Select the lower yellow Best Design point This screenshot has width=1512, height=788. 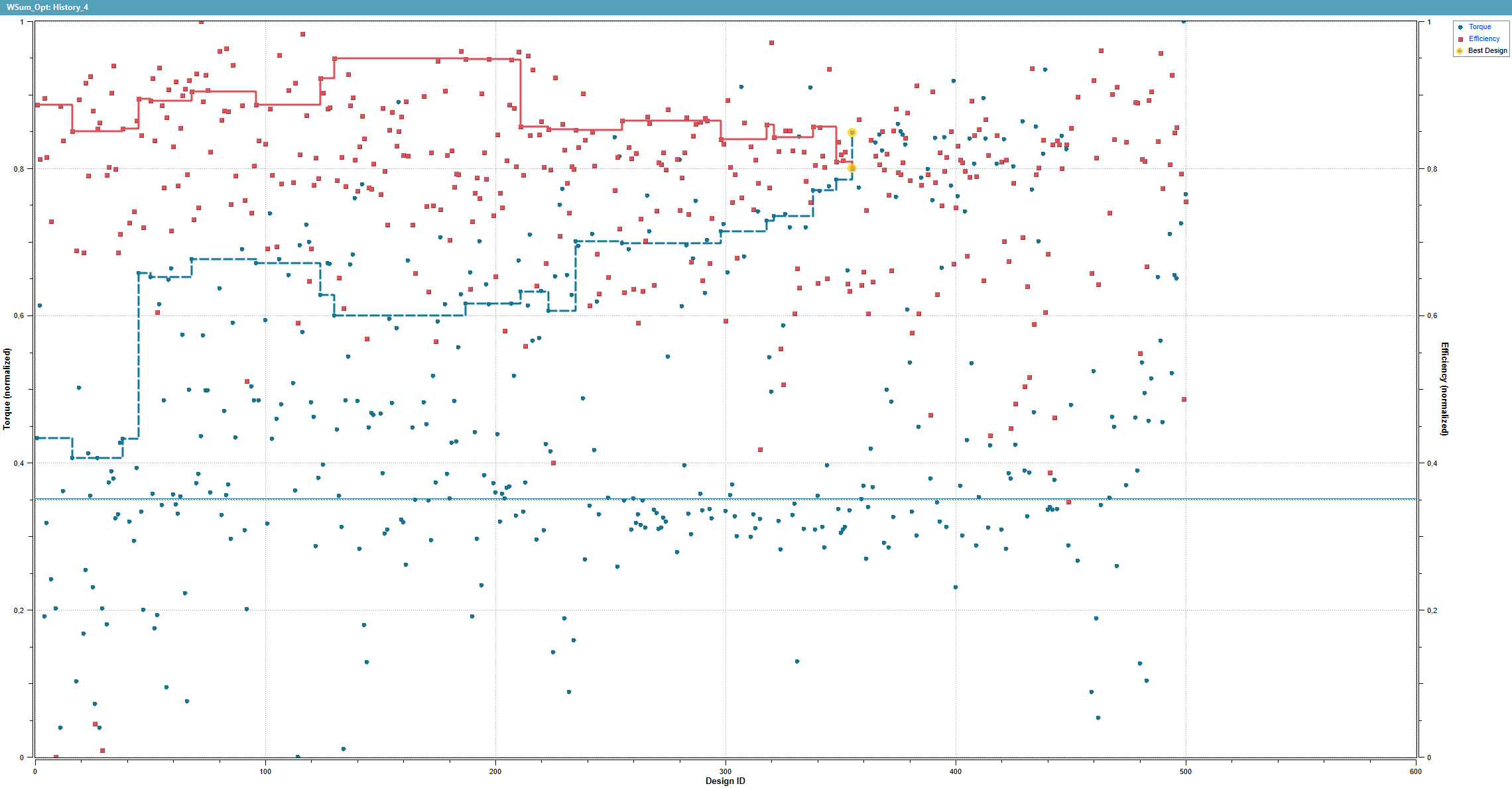[852, 168]
